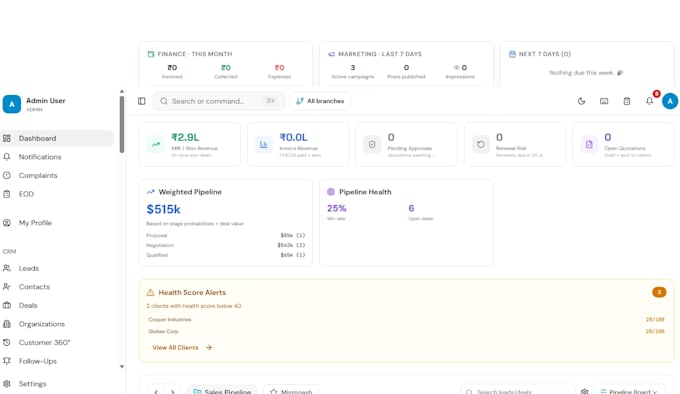Click the Renewal Risk refresh icon

[481, 144]
